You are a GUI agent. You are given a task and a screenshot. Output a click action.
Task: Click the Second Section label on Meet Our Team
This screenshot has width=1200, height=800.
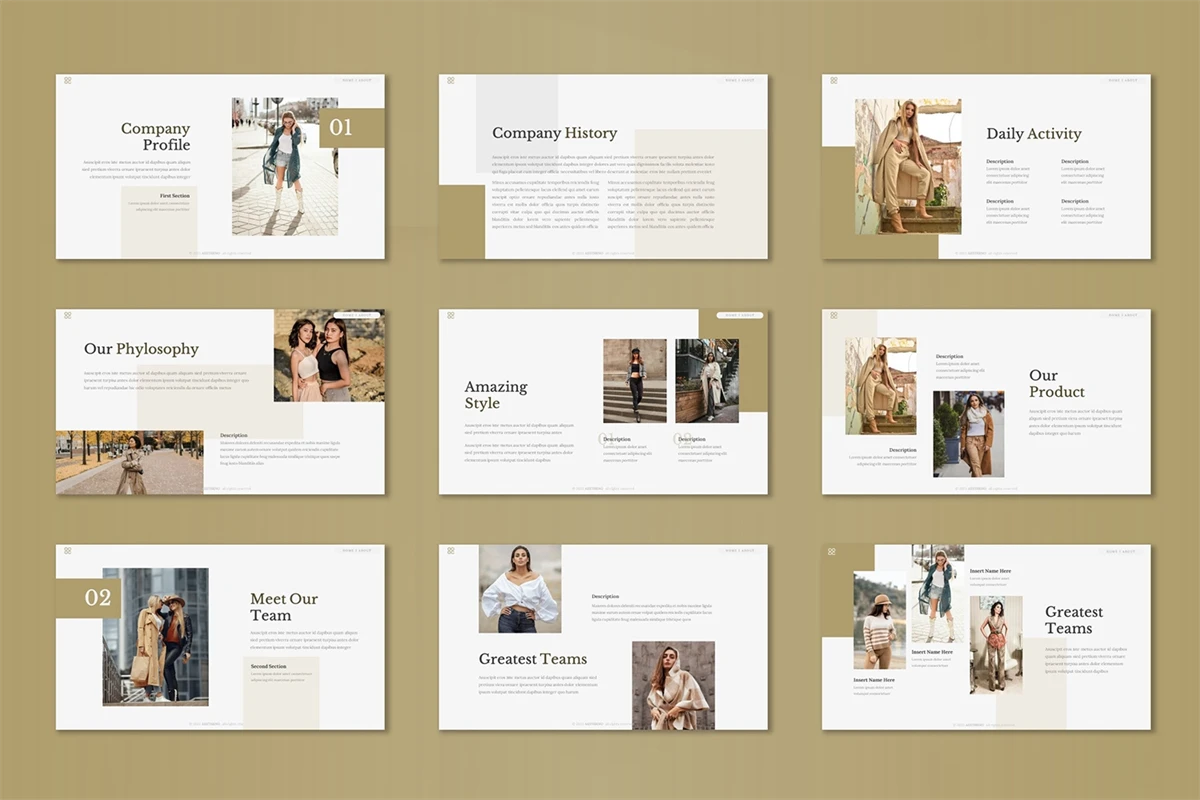click(268, 666)
